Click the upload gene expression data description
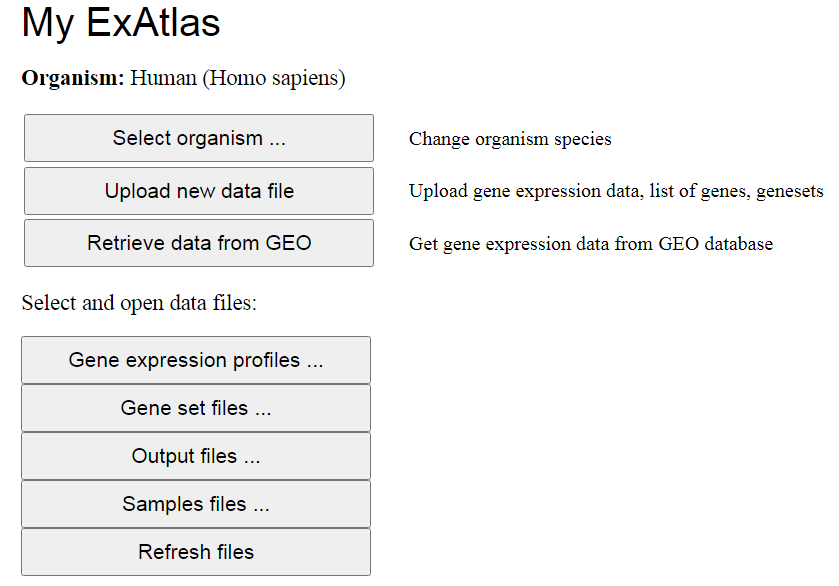This screenshot has height=586, width=839. click(x=616, y=191)
